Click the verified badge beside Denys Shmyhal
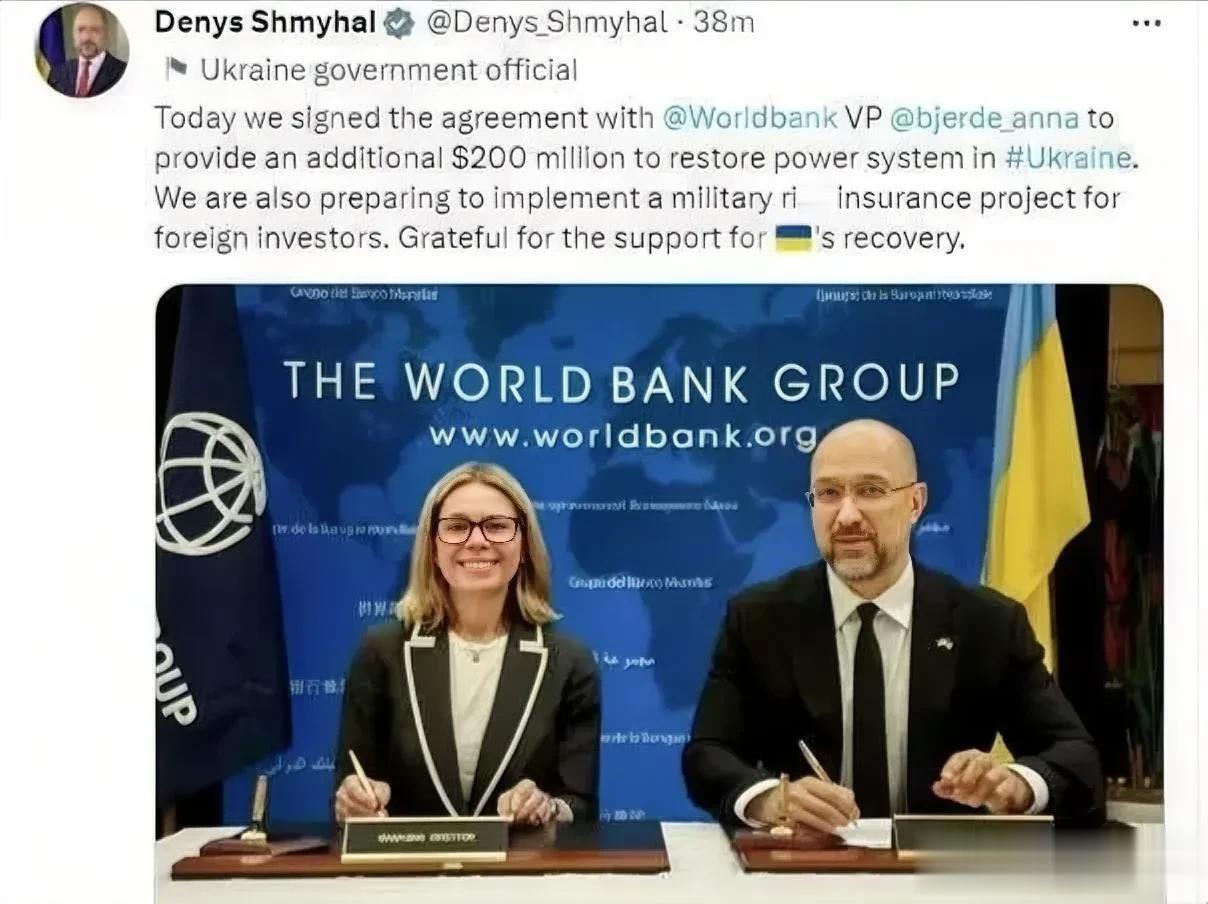This screenshot has height=904, width=1208. pyautogui.click(x=400, y=24)
